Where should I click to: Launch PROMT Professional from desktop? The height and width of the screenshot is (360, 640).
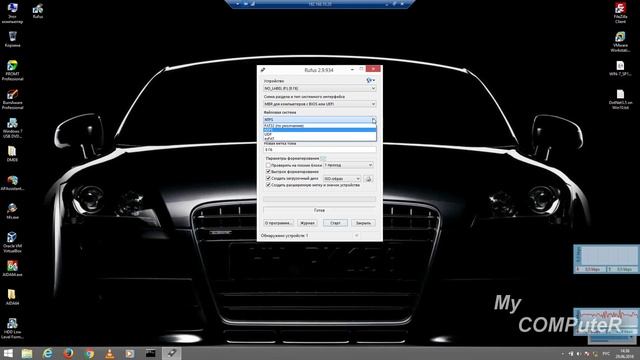(x=12, y=70)
